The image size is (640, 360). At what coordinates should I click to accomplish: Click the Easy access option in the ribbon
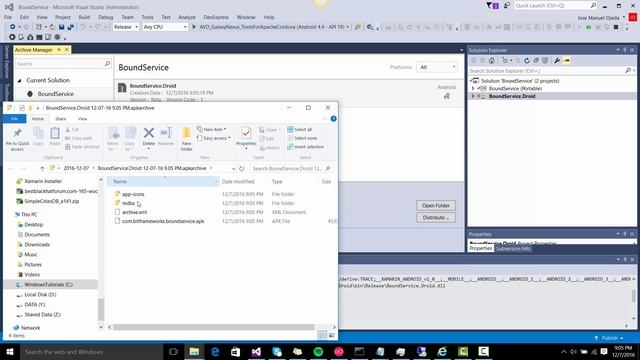(x=213, y=138)
